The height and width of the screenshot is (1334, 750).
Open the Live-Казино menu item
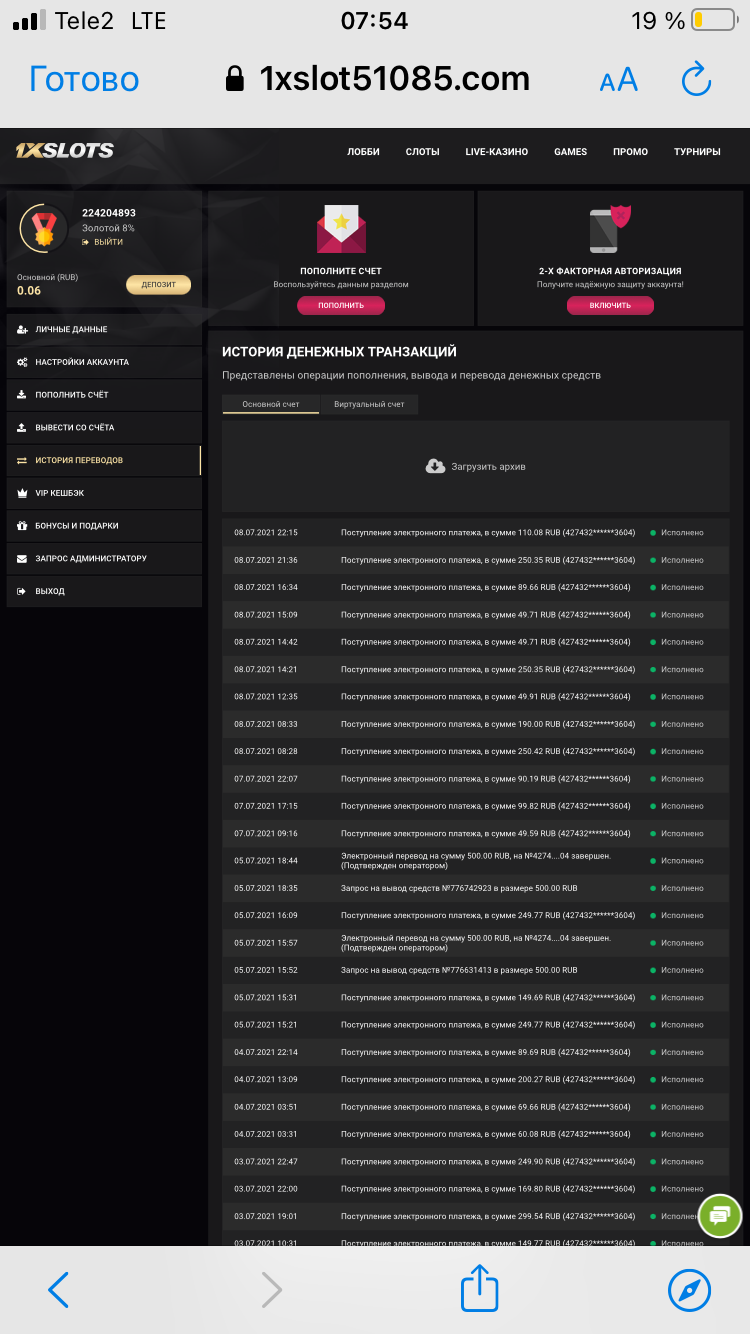[496, 152]
